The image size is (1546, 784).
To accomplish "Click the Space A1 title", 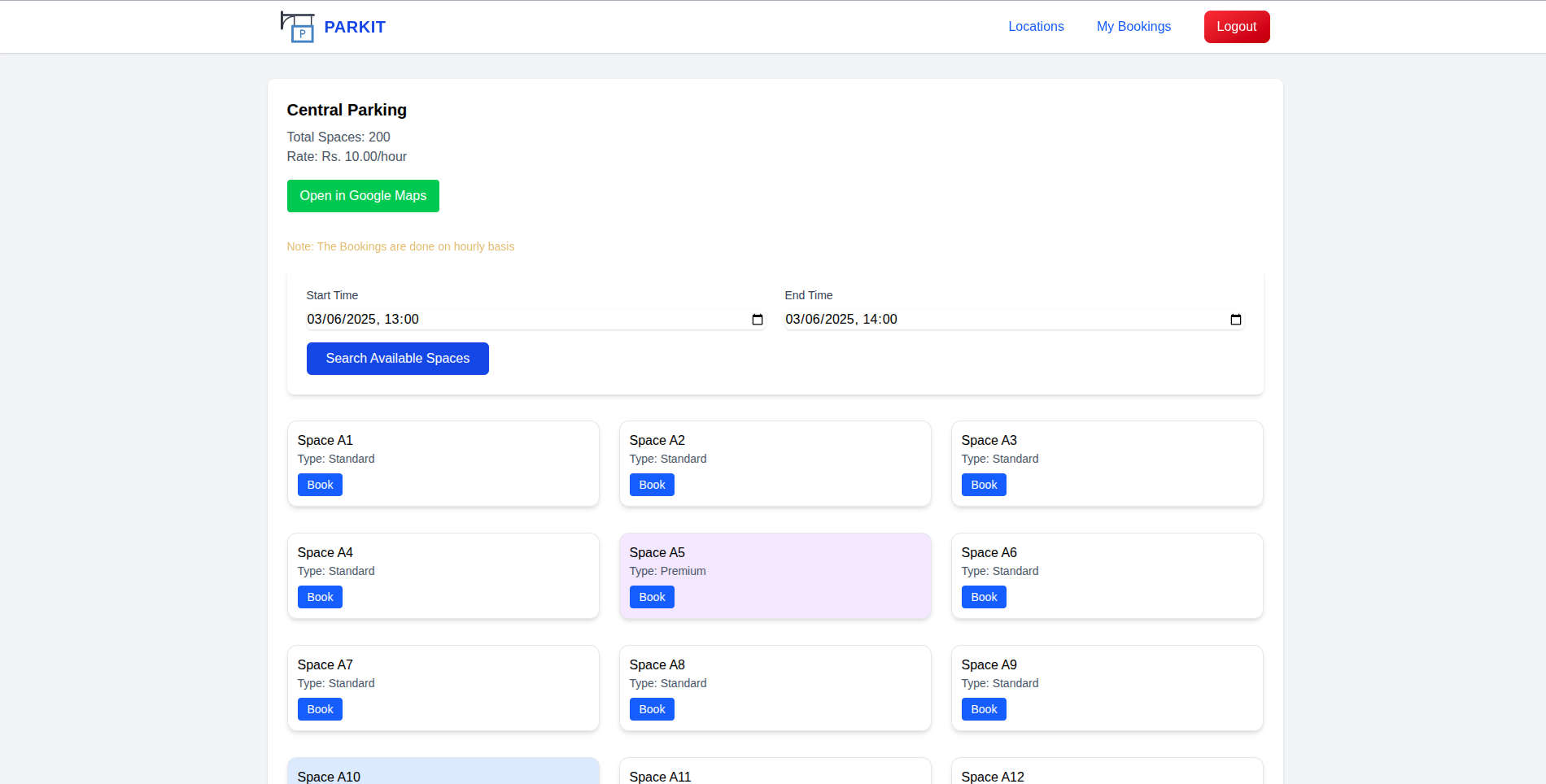I will 325,440.
